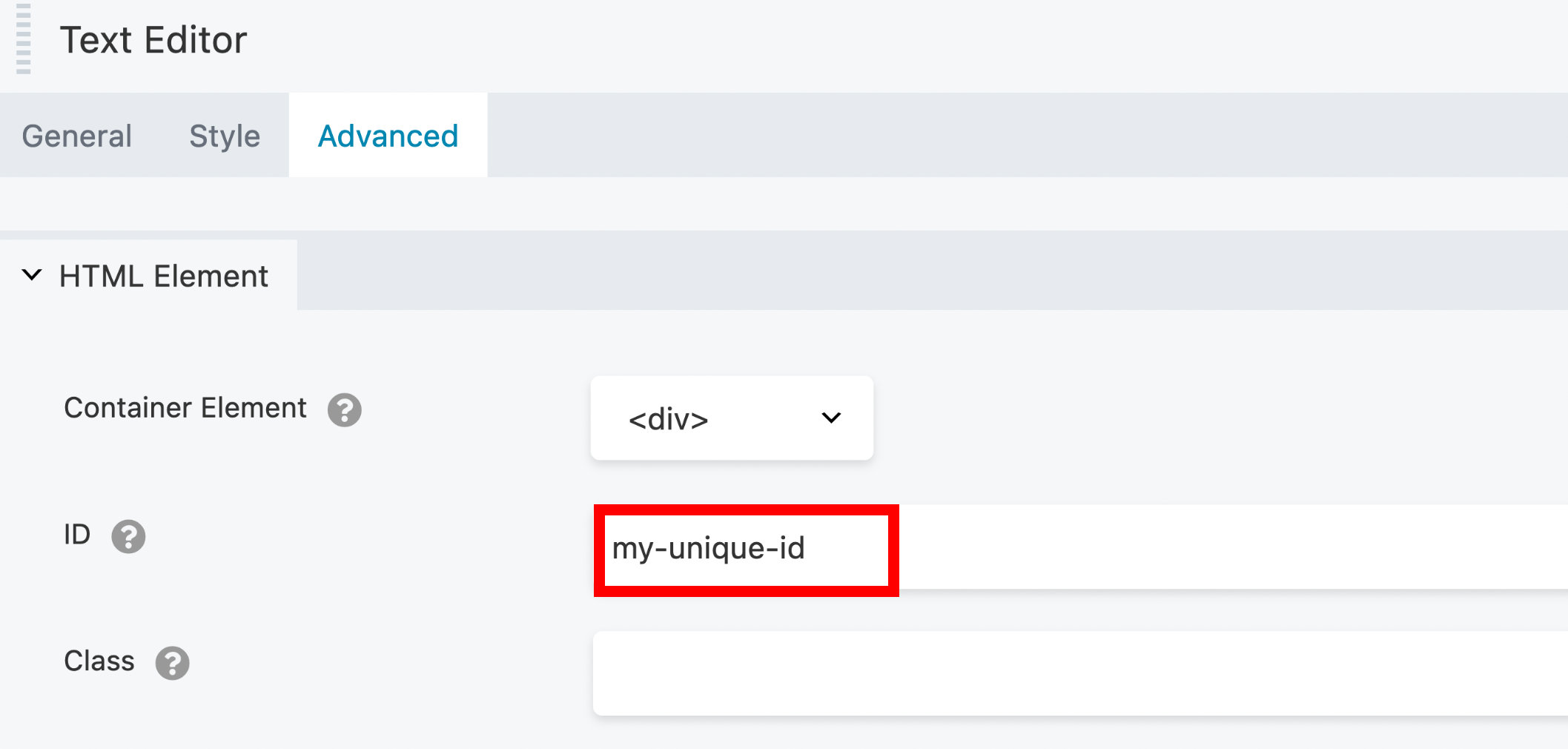Click the Class field label

coord(99,661)
